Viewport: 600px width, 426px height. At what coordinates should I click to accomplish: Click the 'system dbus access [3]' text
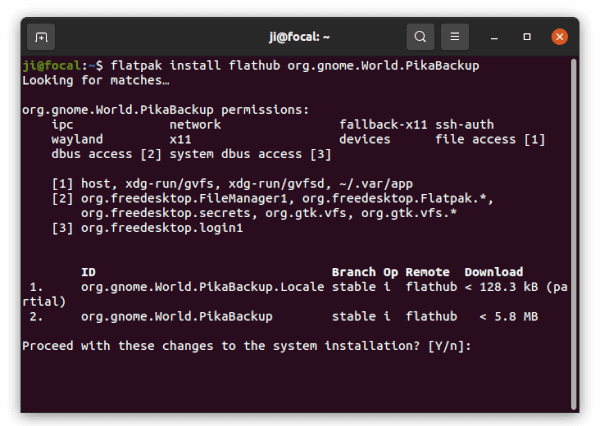250,154
